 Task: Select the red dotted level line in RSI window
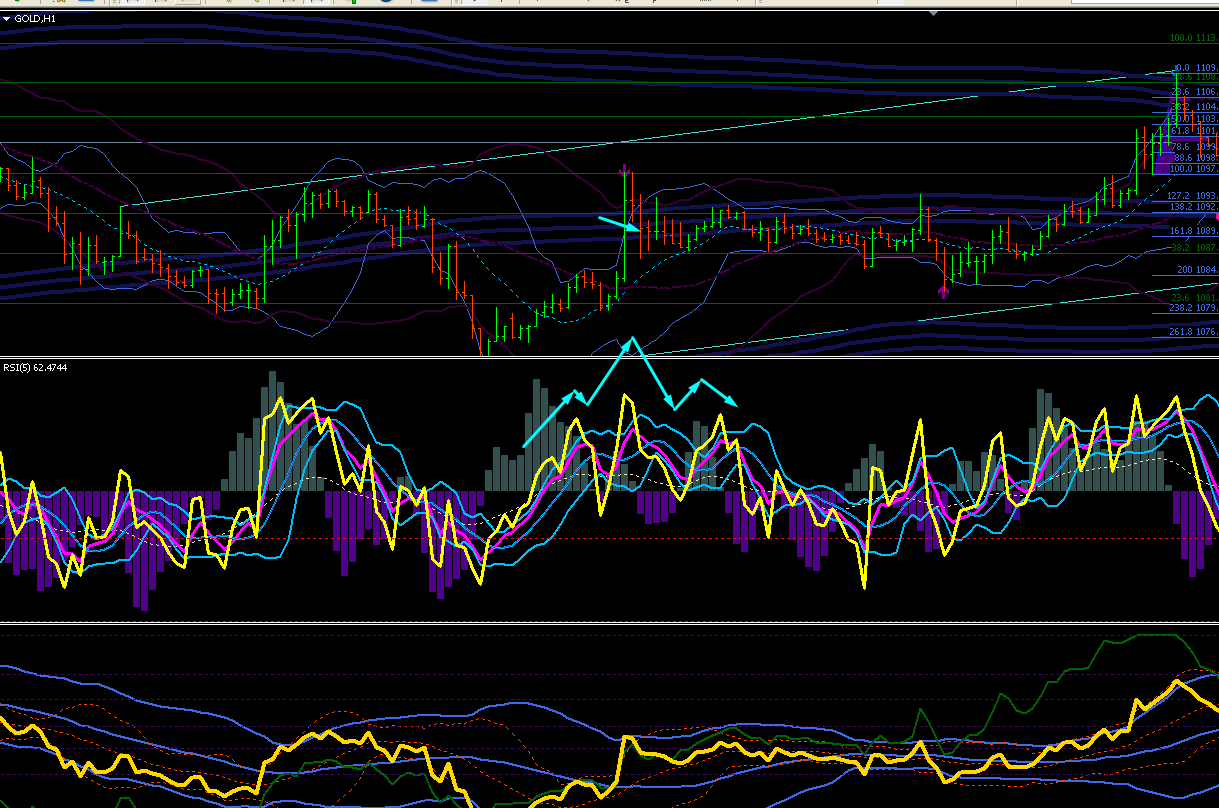coord(609,538)
